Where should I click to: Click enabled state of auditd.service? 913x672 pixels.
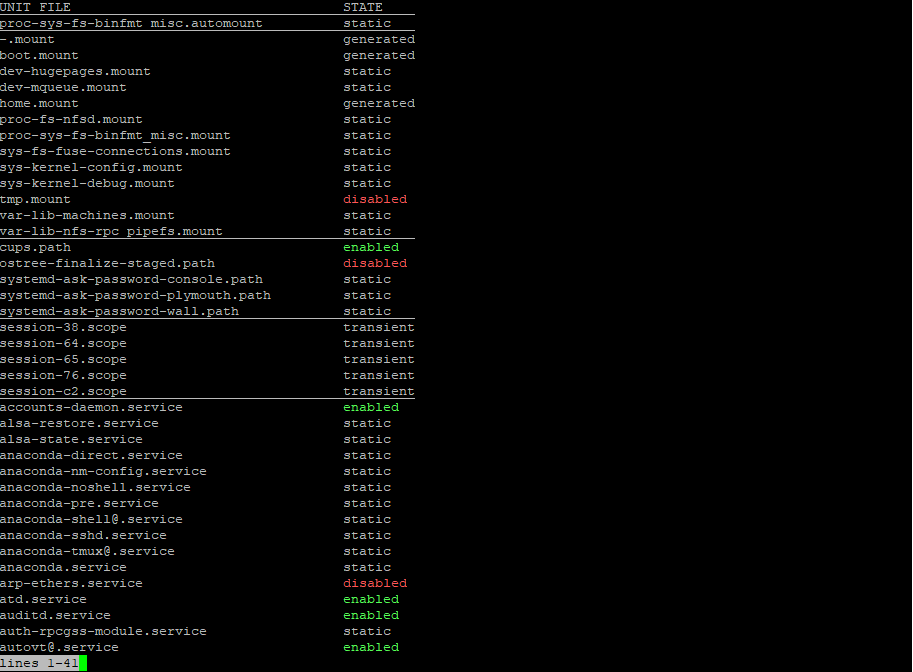click(x=371, y=616)
